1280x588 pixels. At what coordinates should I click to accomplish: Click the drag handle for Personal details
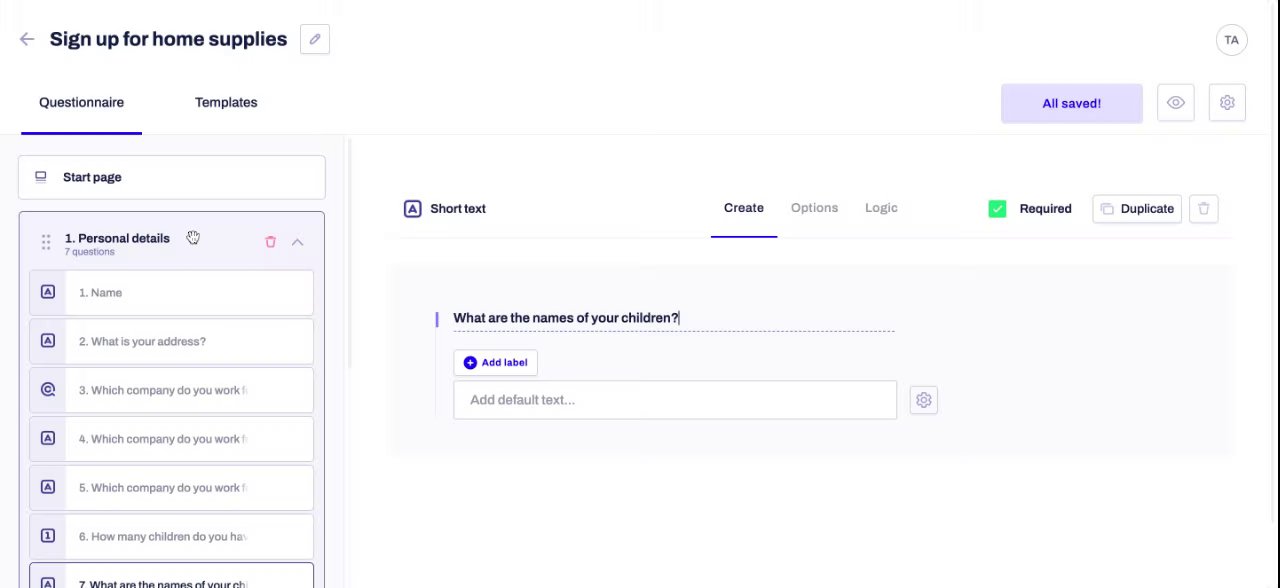(x=46, y=242)
